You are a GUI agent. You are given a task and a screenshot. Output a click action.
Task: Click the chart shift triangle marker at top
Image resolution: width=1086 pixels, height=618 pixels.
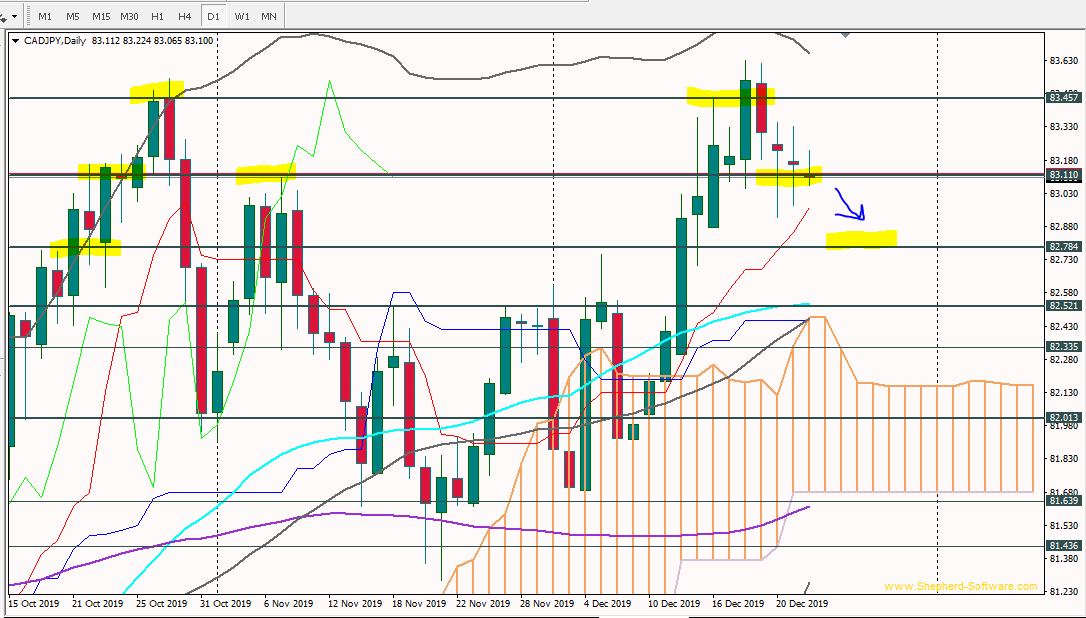(846, 35)
